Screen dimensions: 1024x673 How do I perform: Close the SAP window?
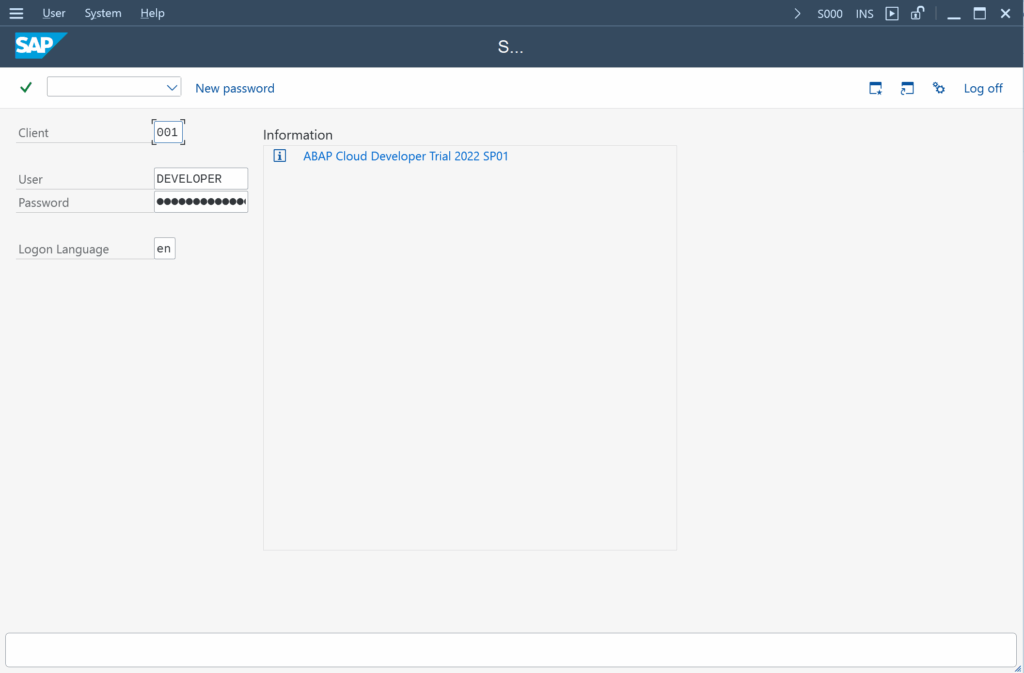coord(1006,13)
